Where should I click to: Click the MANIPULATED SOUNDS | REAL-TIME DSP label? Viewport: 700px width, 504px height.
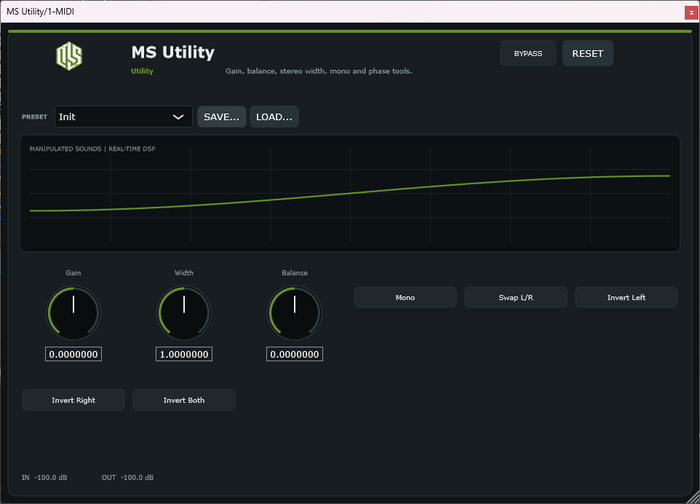(x=92, y=149)
